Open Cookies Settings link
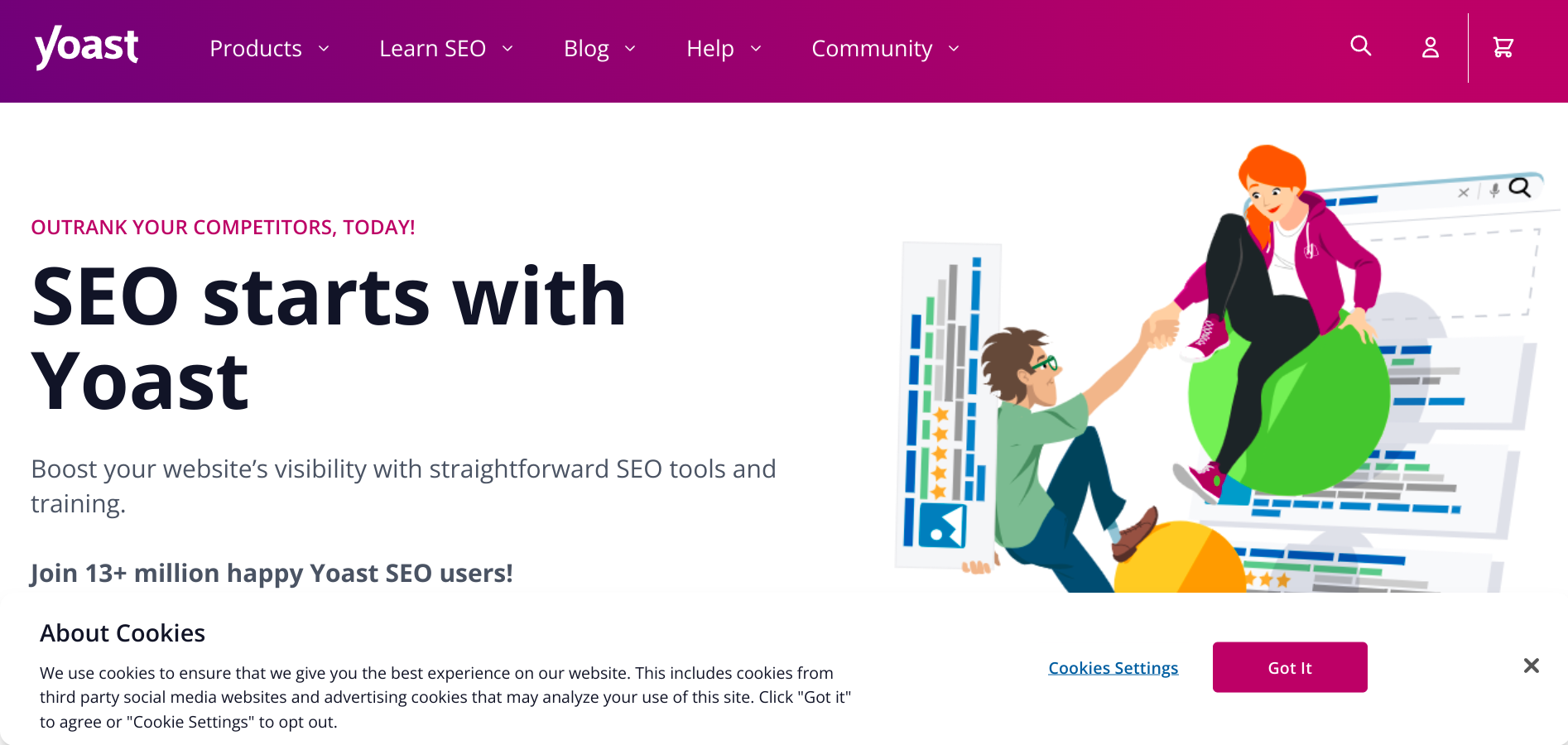This screenshot has width=1568, height=745. [1113, 668]
